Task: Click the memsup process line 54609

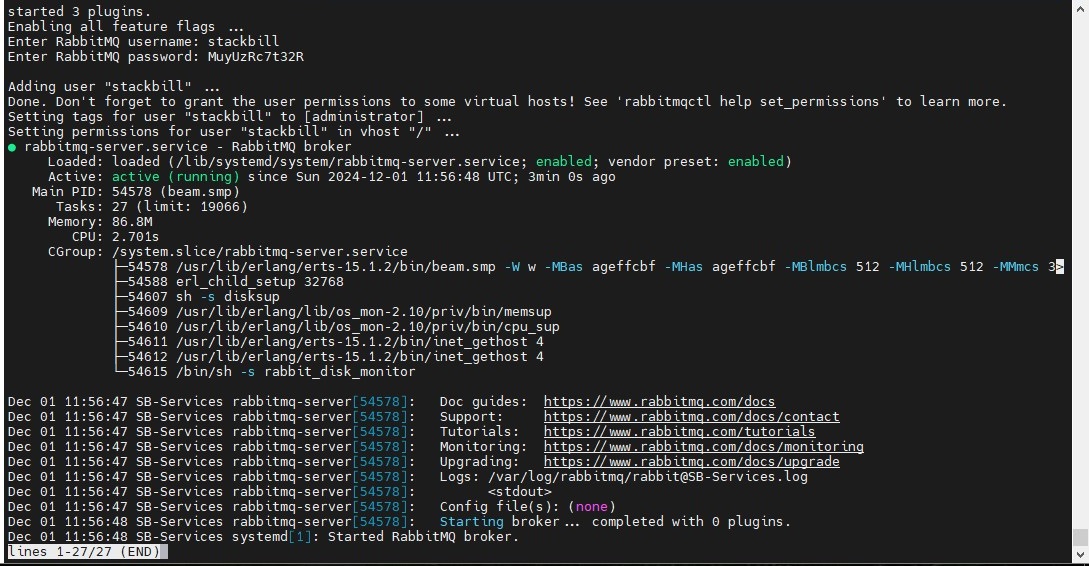Action: click(x=340, y=312)
